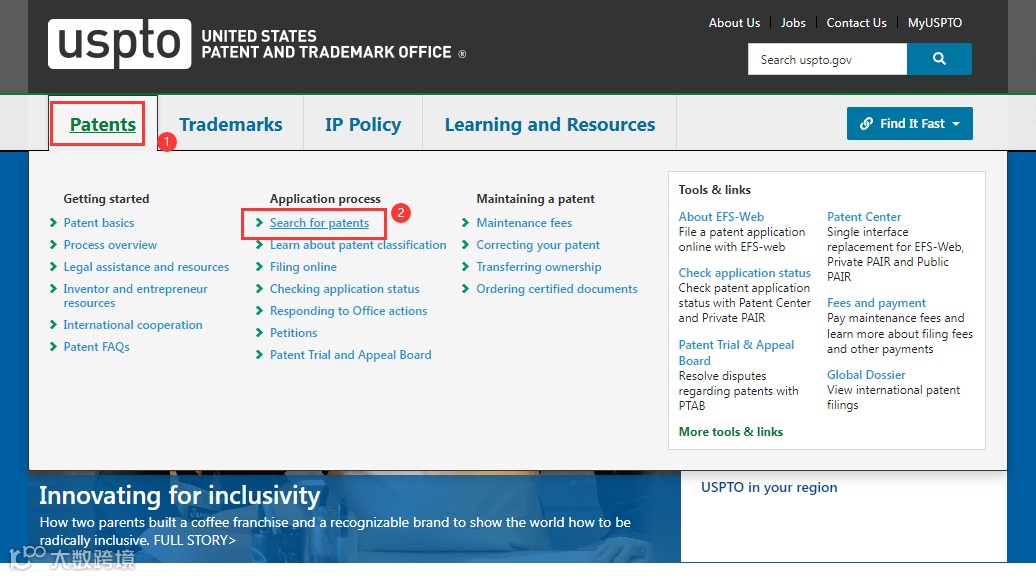Open Learn about patent classification link

coord(357,244)
